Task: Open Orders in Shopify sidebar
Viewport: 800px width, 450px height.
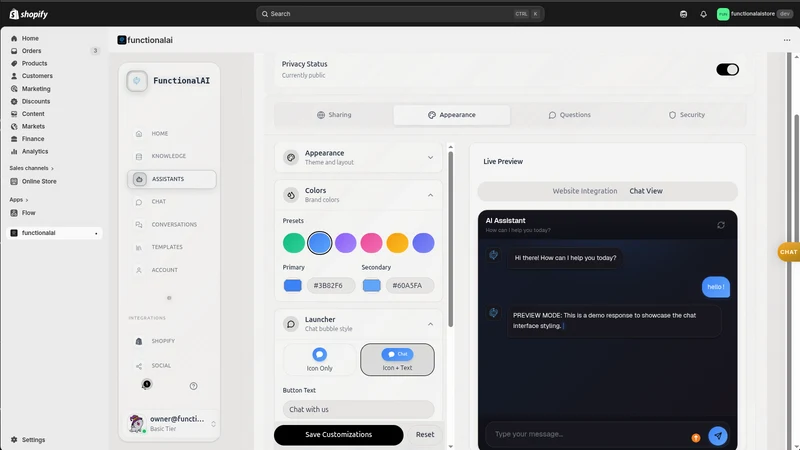Action: 31,51
